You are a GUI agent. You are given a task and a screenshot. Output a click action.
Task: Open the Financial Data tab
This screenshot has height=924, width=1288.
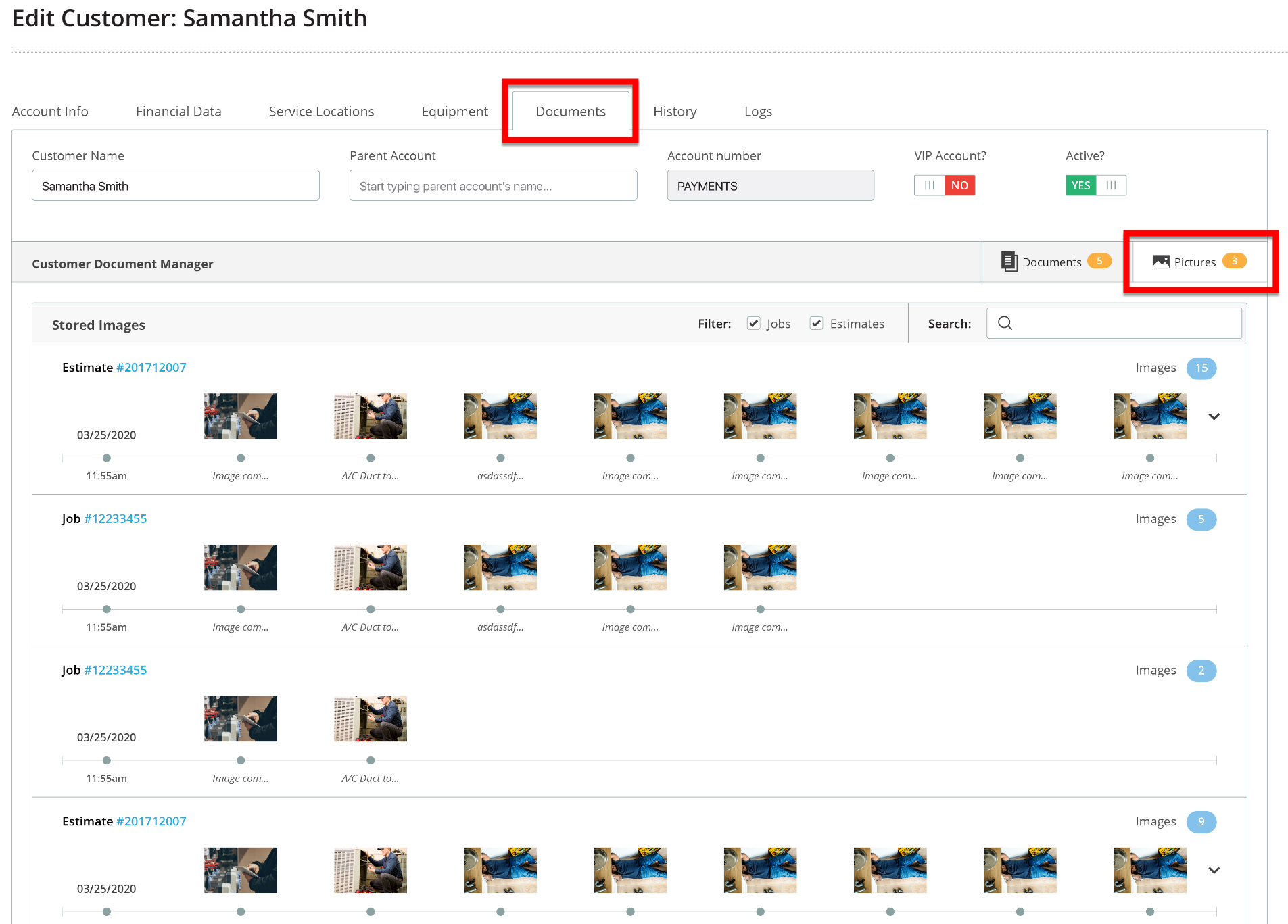[178, 112]
